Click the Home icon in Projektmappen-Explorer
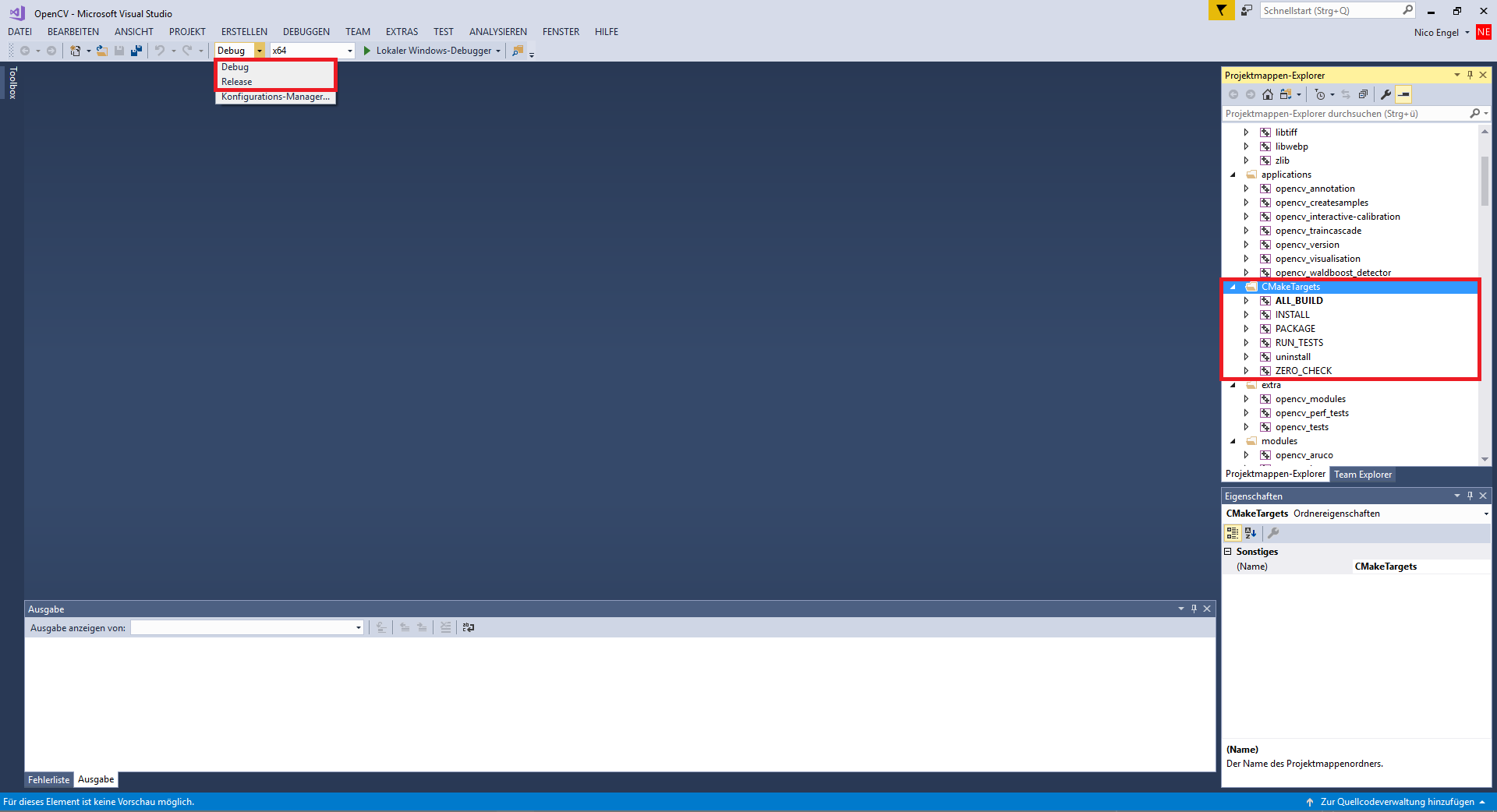Image resolution: width=1497 pixels, height=812 pixels. point(1268,94)
